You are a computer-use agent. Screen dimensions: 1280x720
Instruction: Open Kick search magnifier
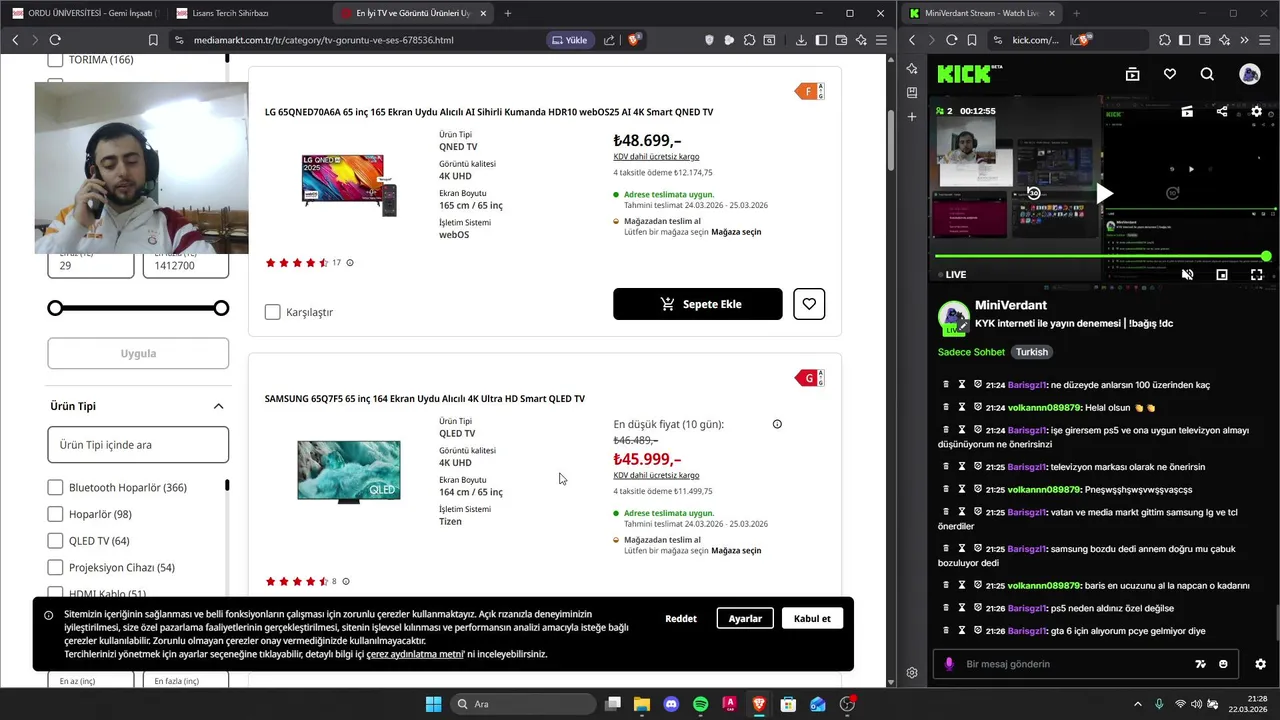click(1207, 74)
